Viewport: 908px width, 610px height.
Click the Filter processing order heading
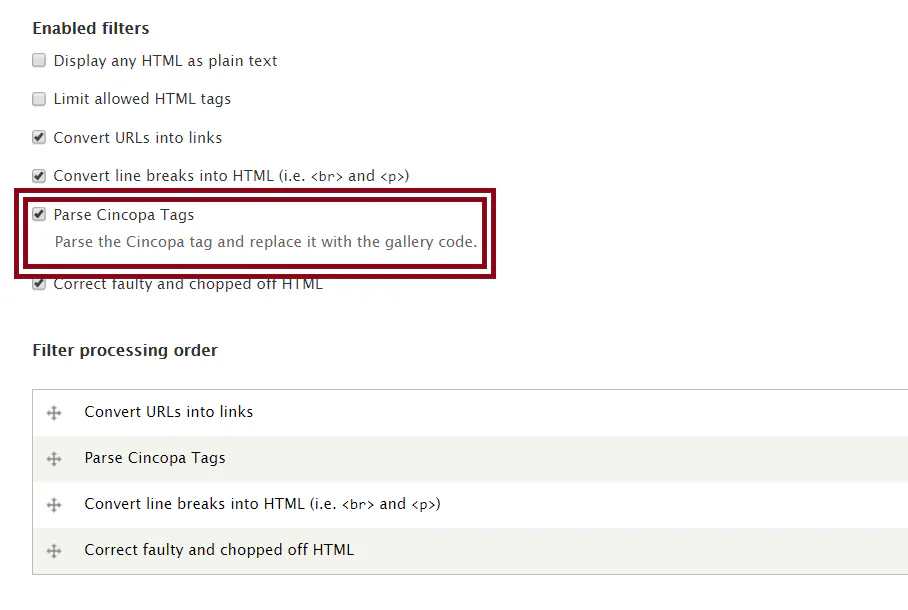(x=125, y=350)
